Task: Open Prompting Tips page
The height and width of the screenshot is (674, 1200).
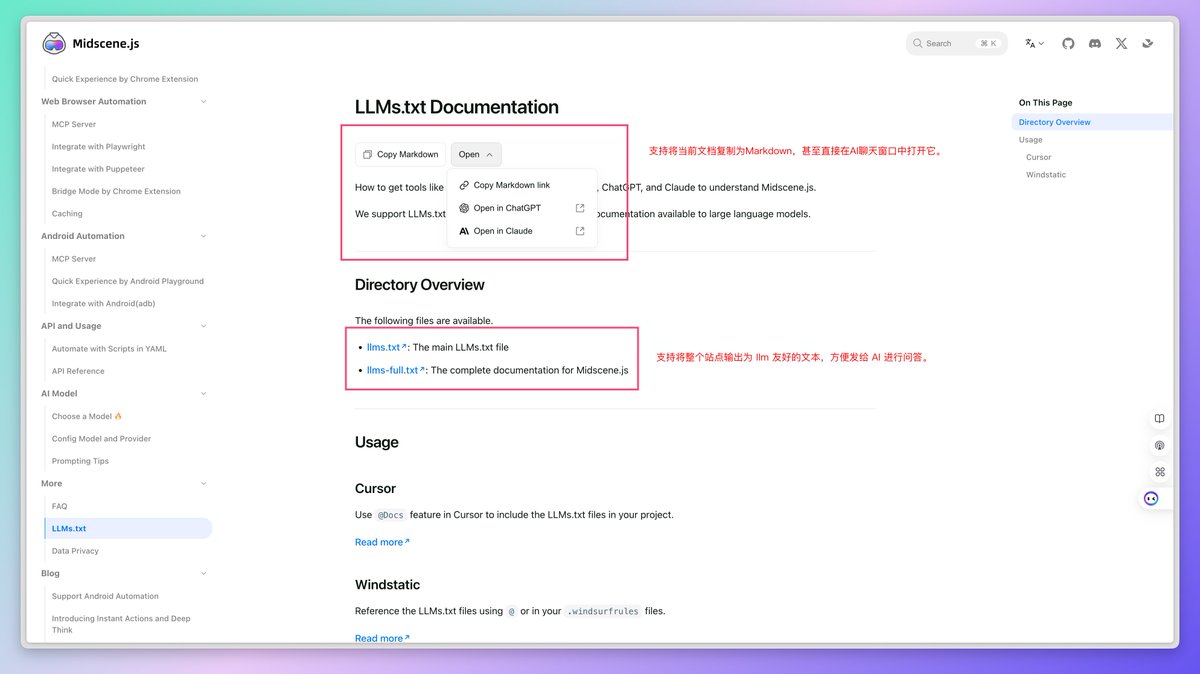Action: 80,461
